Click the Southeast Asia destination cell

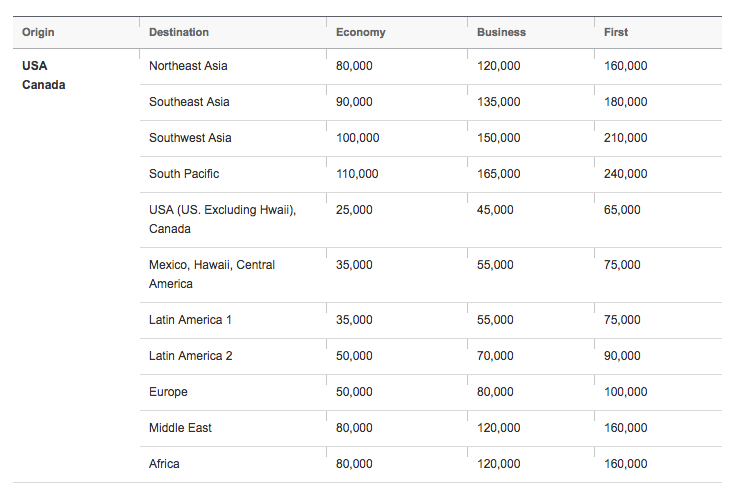[188, 102]
